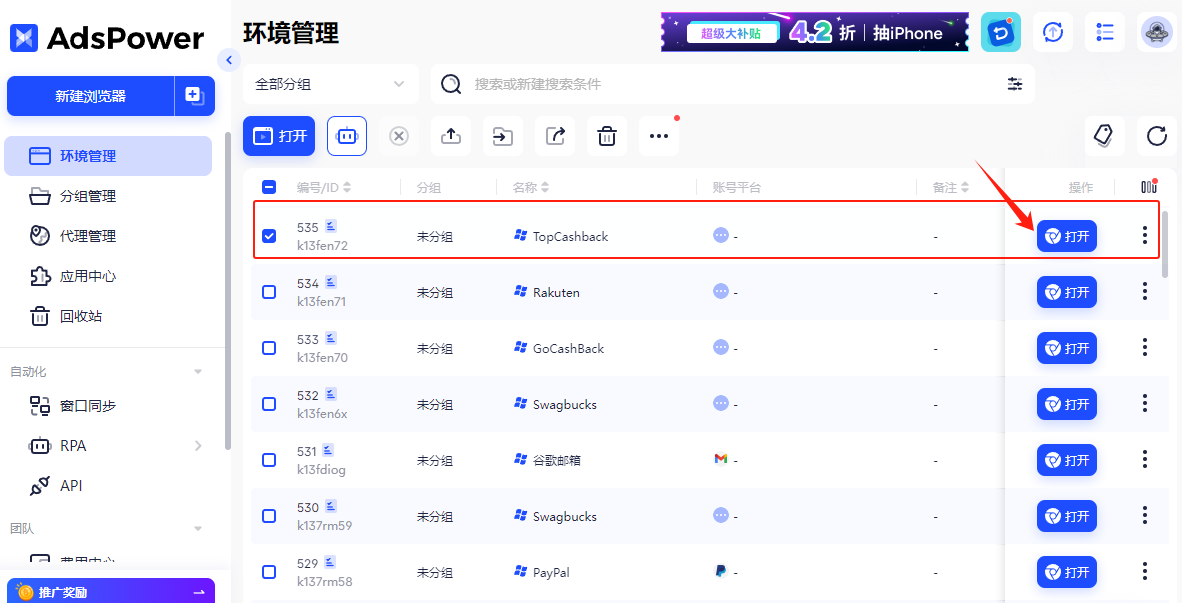Viewport: 1182px width, 603px height.
Task: Collapse the sidebar with the chevron button
Action: tap(228, 60)
